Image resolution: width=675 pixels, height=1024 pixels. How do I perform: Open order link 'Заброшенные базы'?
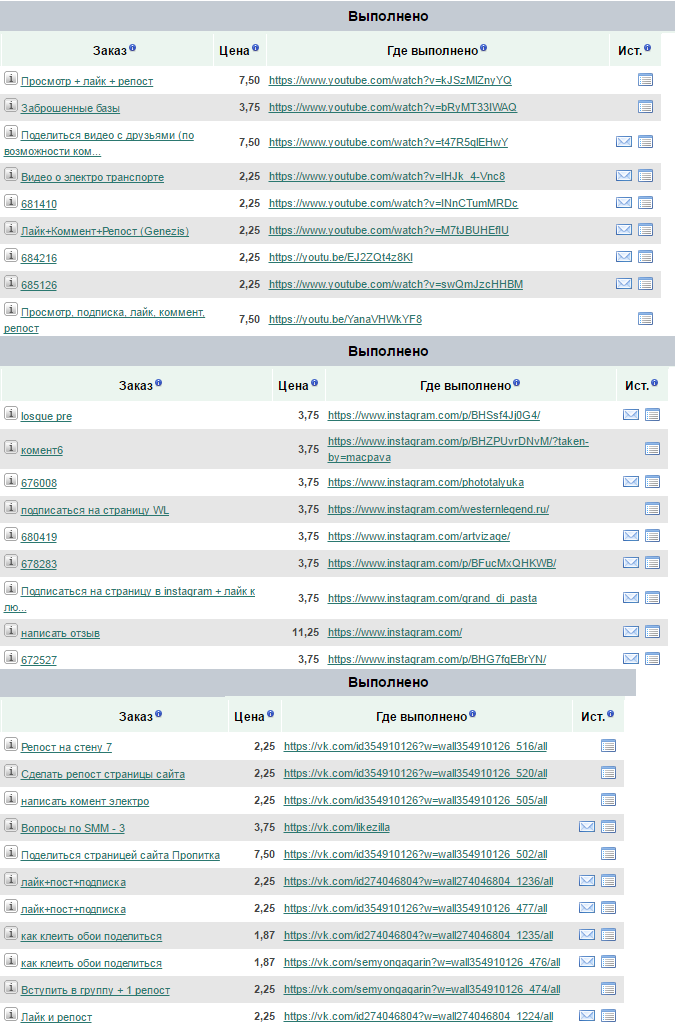click(x=71, y=108)
